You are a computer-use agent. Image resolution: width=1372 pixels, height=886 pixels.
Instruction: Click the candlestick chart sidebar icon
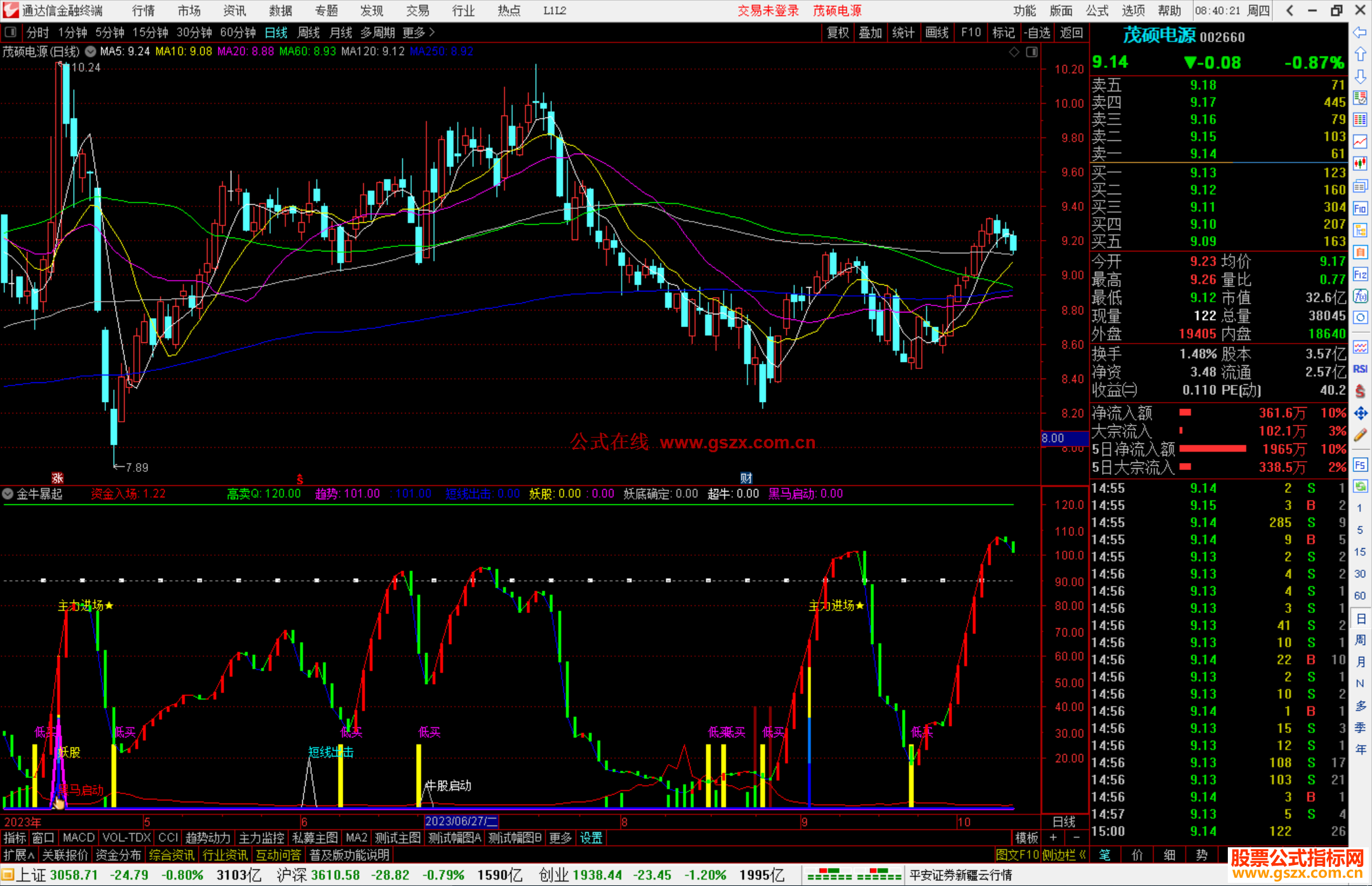(1360, 164)
